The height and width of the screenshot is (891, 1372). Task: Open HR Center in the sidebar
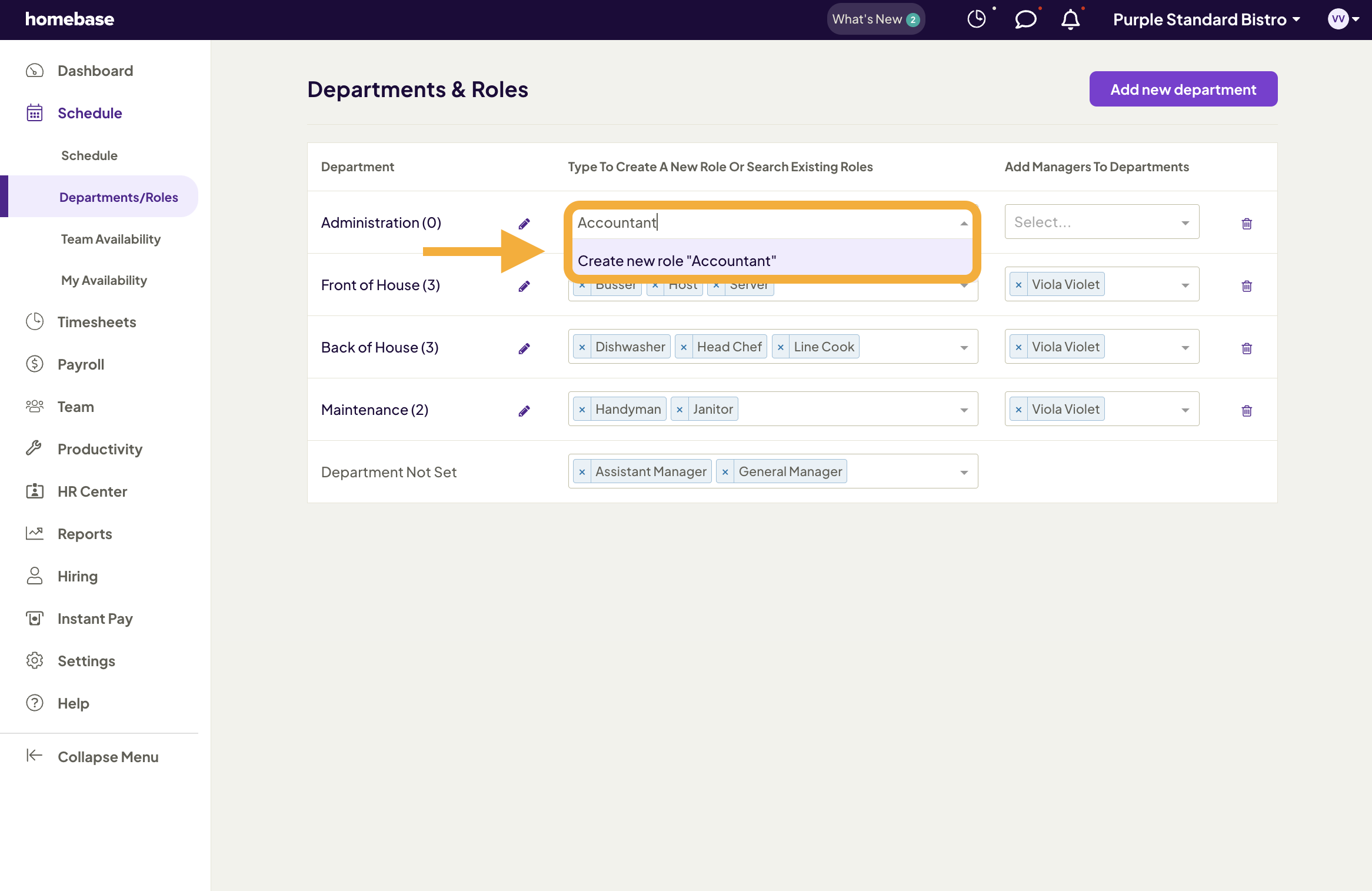(92, 491)
